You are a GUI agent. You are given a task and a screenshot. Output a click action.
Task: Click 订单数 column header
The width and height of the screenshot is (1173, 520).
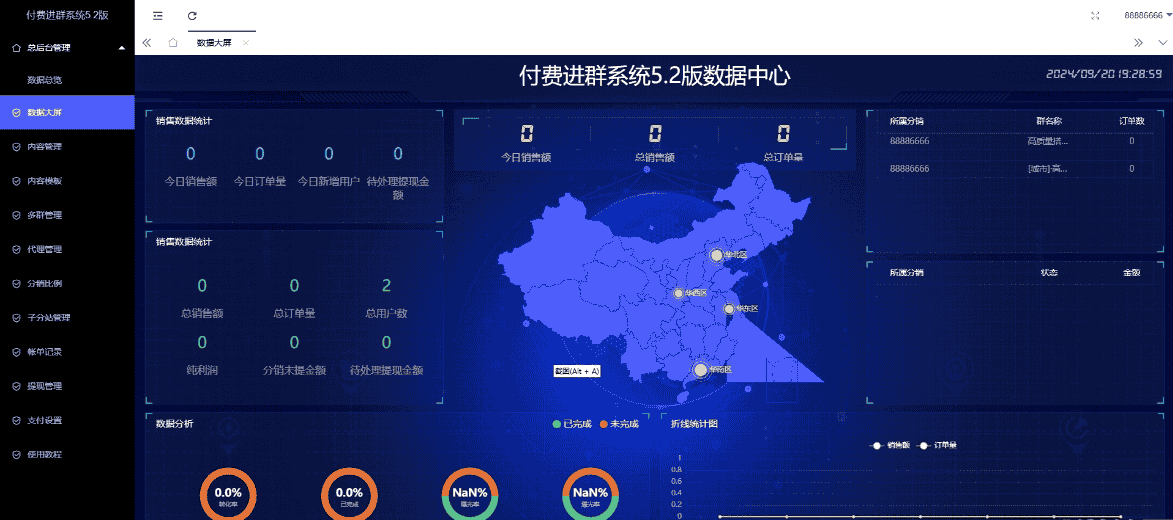[x=1132, y=120]
